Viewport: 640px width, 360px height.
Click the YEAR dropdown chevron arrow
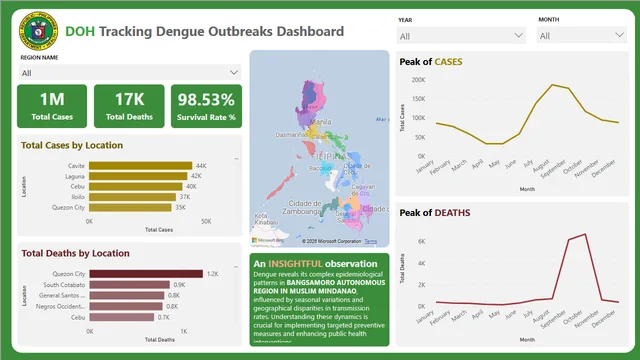click(x=518, y=36)
